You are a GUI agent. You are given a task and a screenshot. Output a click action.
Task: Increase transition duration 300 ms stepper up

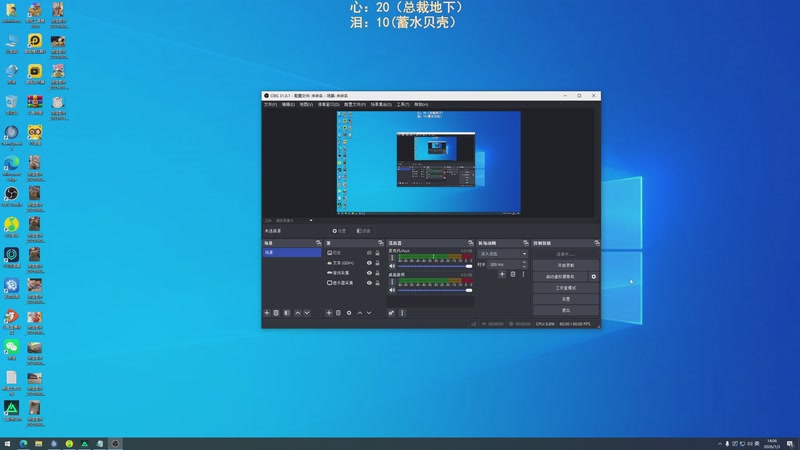pyautogui.click(x=524, y=262)
